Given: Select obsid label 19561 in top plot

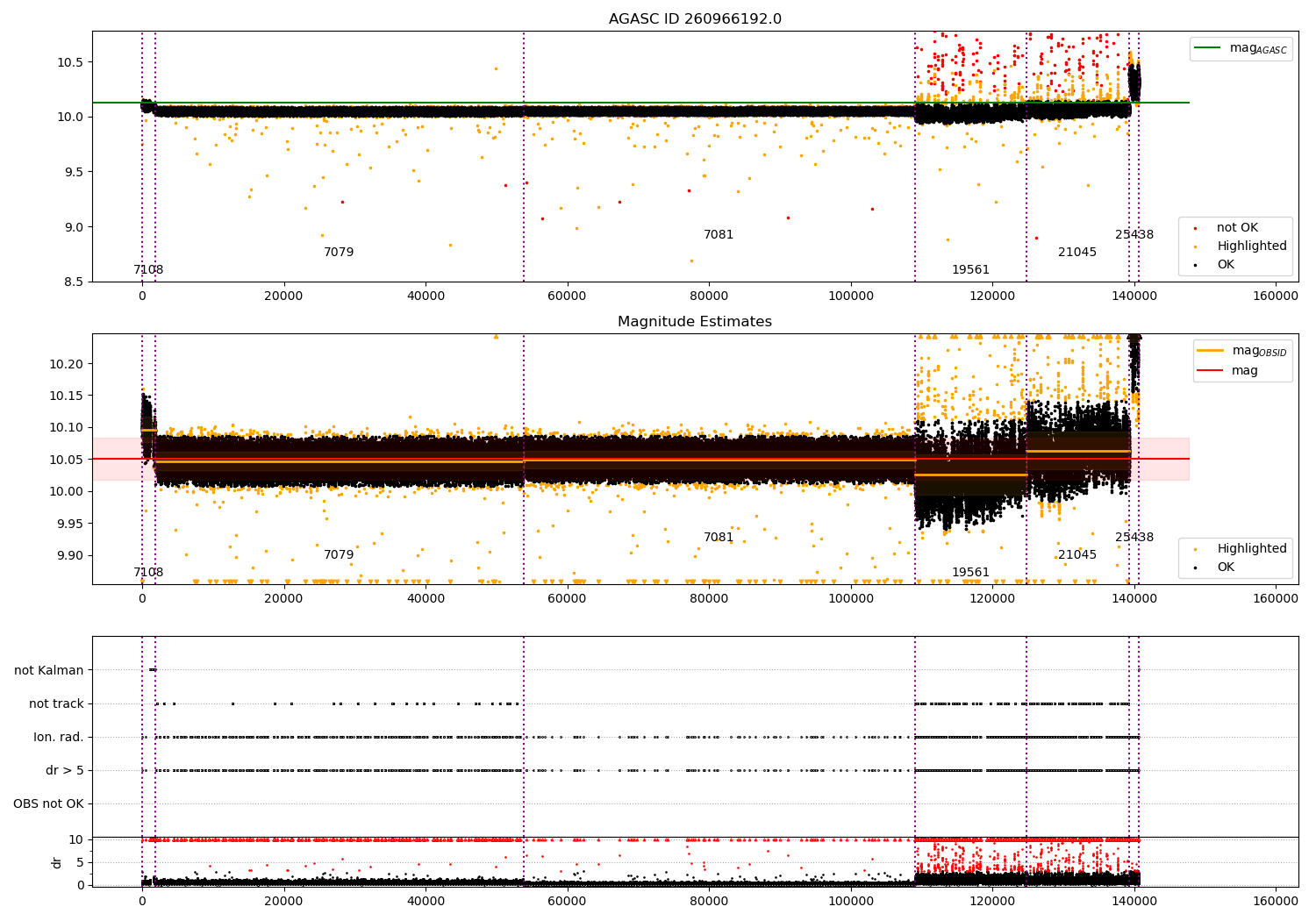Looking at the screenshot, I should click(970, 270).
